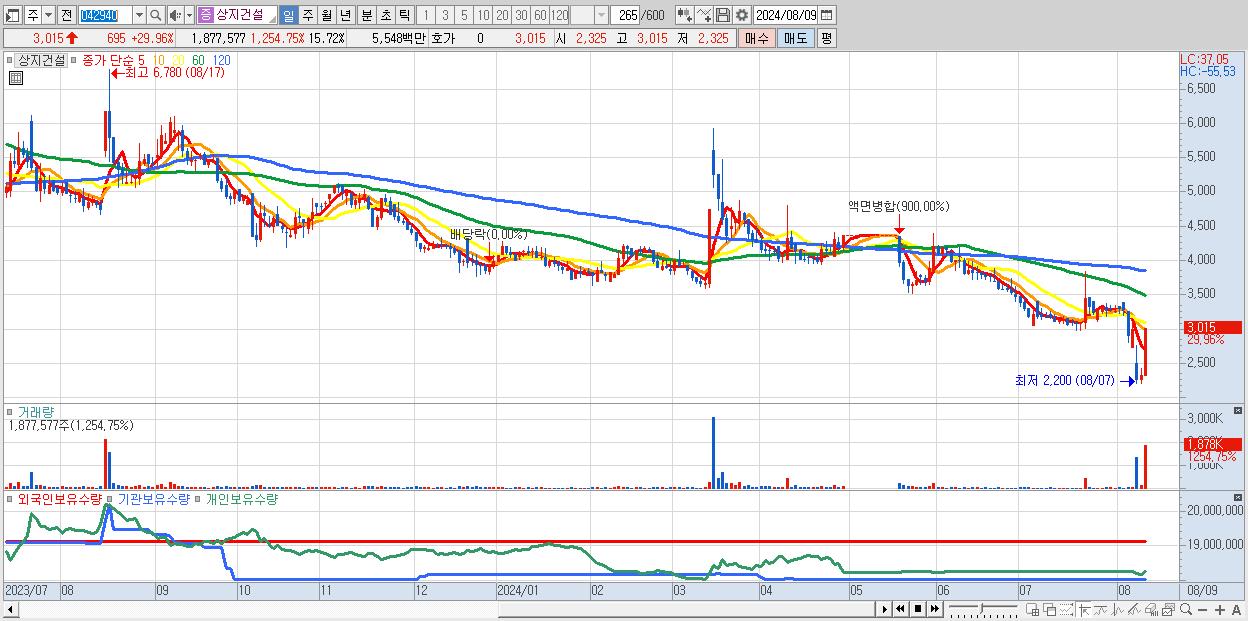Click the split window grid icon

coord(1032,609)
